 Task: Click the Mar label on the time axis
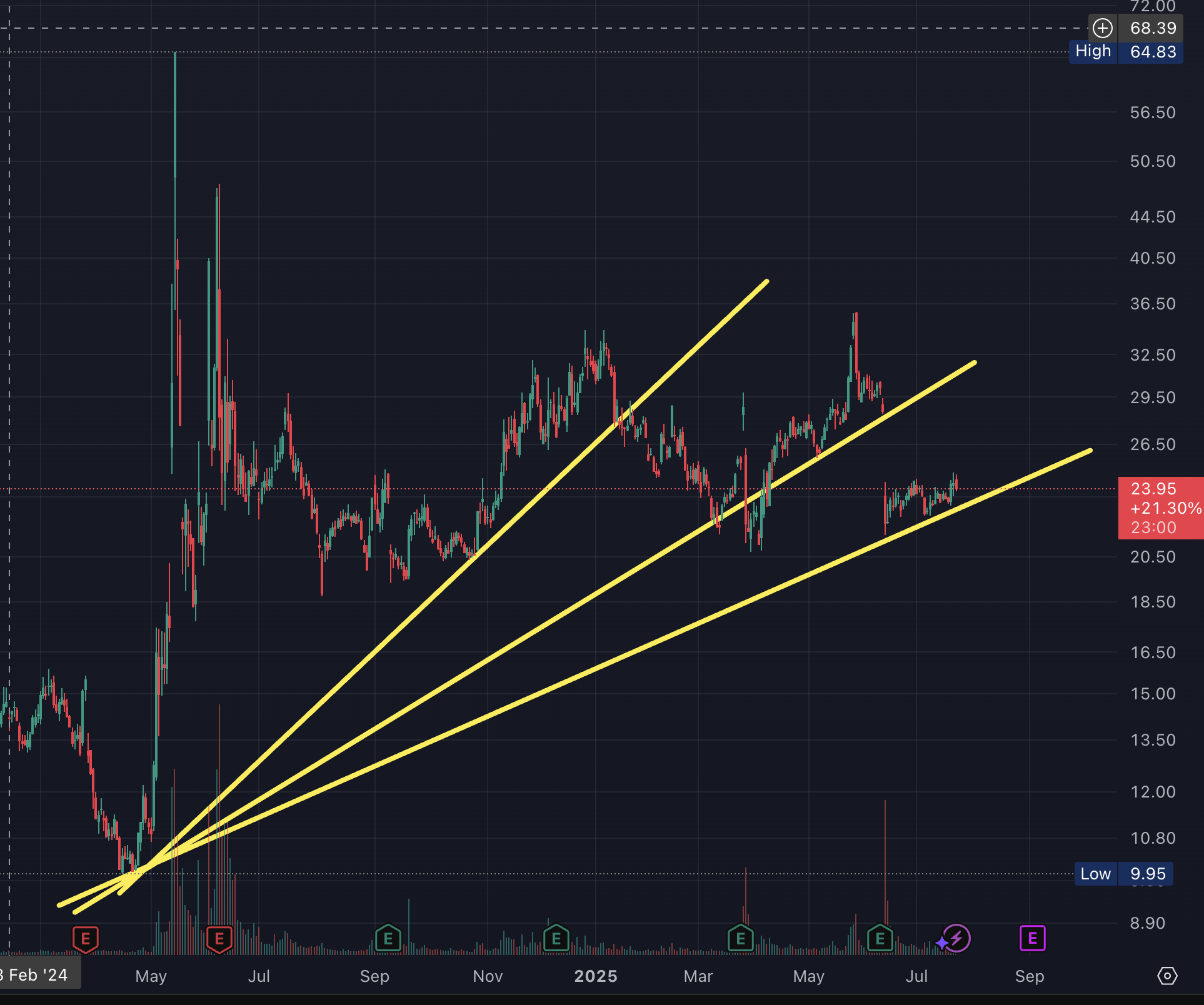tap(698, 976)
